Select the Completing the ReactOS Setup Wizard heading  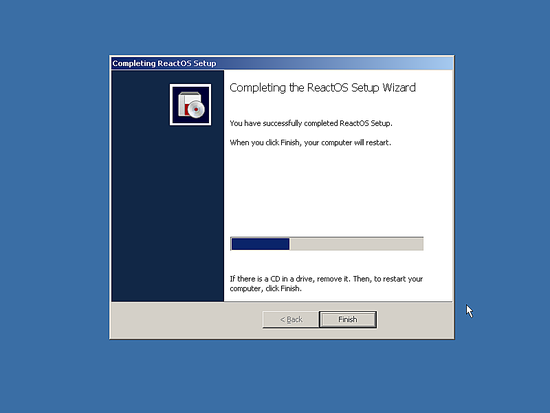(322, 88)
